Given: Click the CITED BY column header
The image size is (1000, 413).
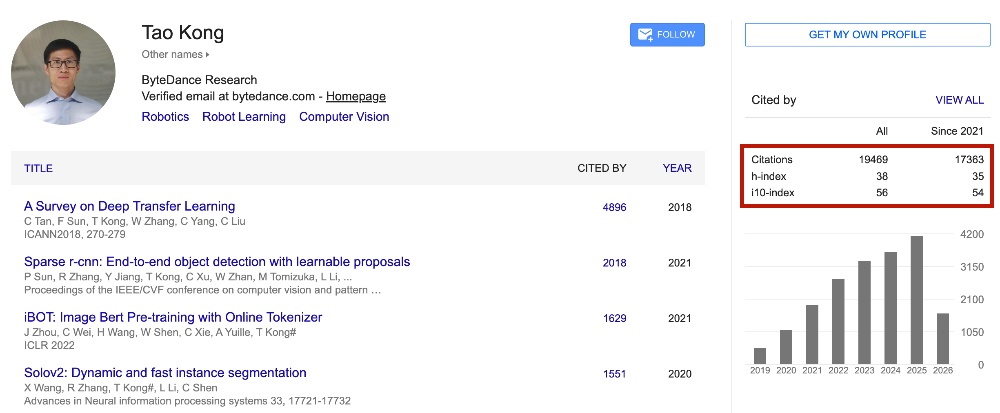Looking at the screenshot, I should (601, 168).
